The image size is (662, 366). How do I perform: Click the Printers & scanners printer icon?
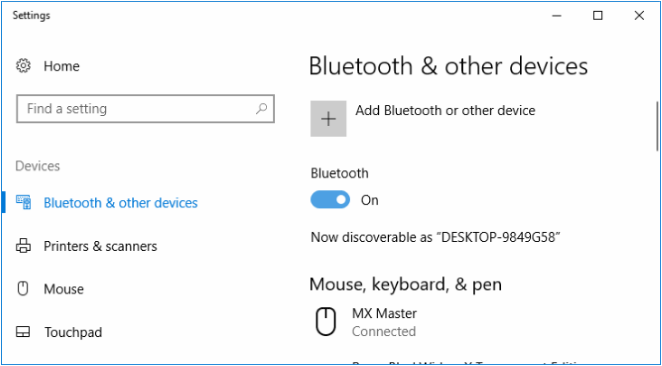[23, 246]
